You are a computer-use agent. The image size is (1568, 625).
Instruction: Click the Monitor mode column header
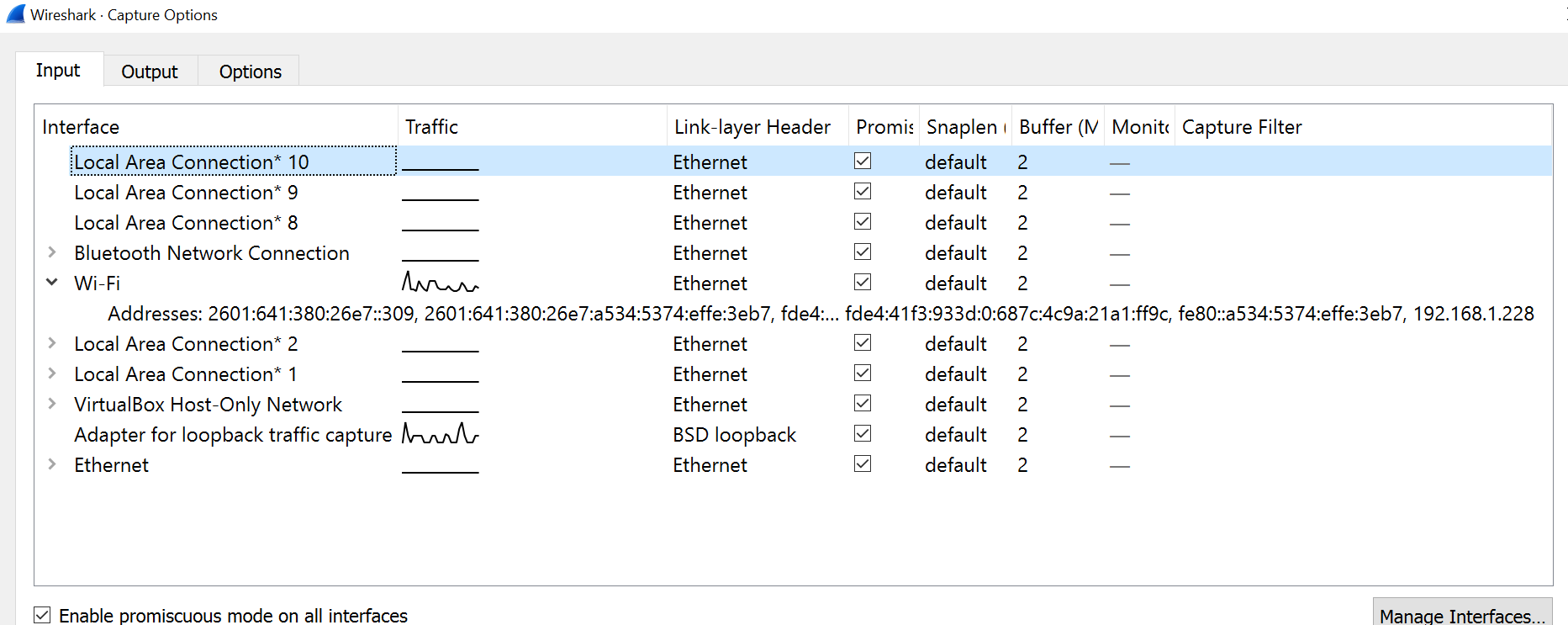pos(1139,127)
